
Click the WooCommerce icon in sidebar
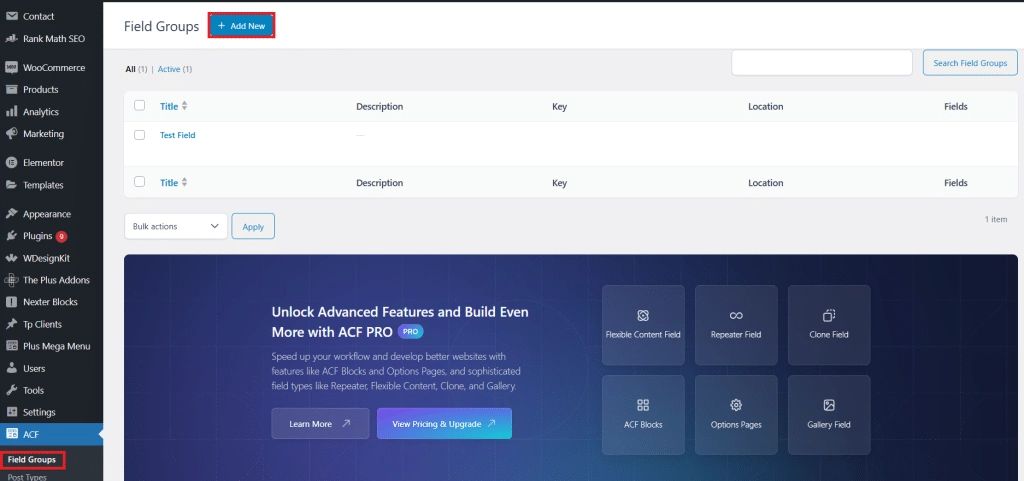[x=11, y=68]
